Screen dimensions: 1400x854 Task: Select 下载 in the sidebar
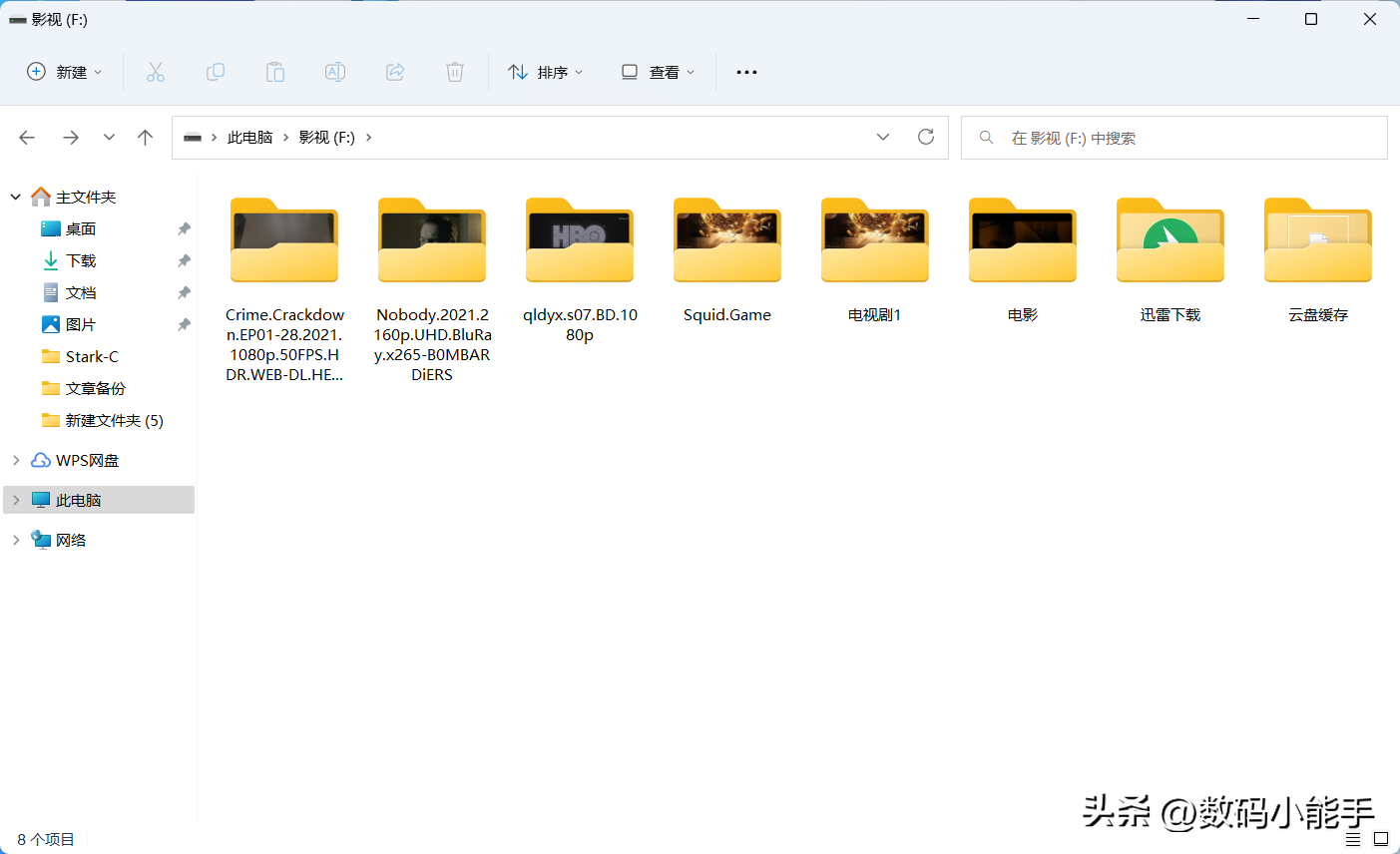81,260
